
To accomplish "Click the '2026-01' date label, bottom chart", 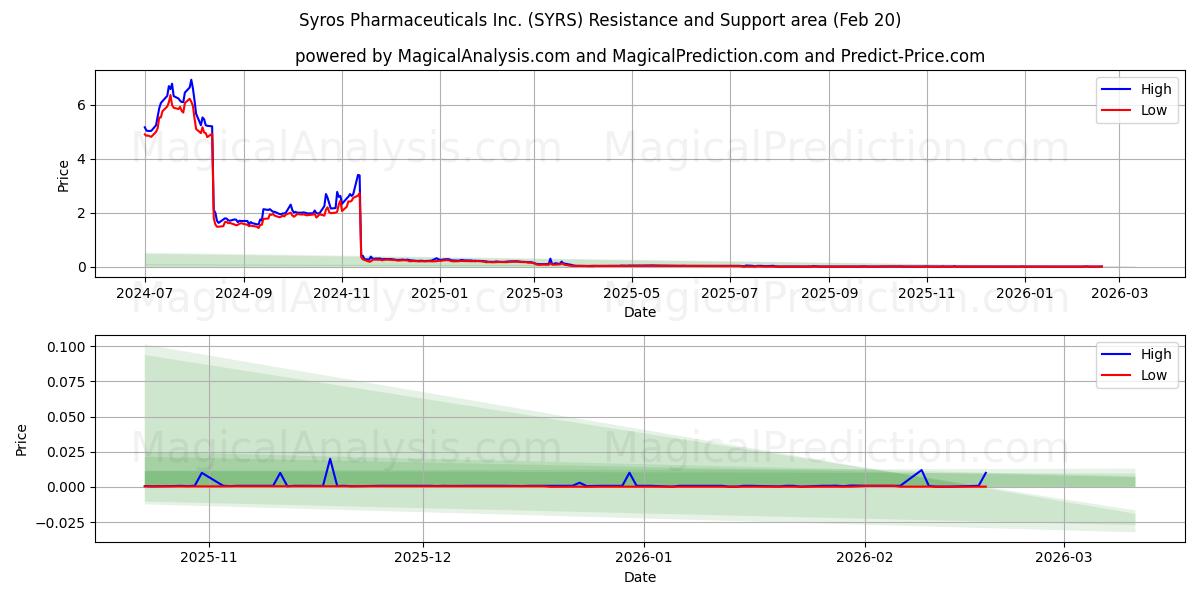I will 644,559.
